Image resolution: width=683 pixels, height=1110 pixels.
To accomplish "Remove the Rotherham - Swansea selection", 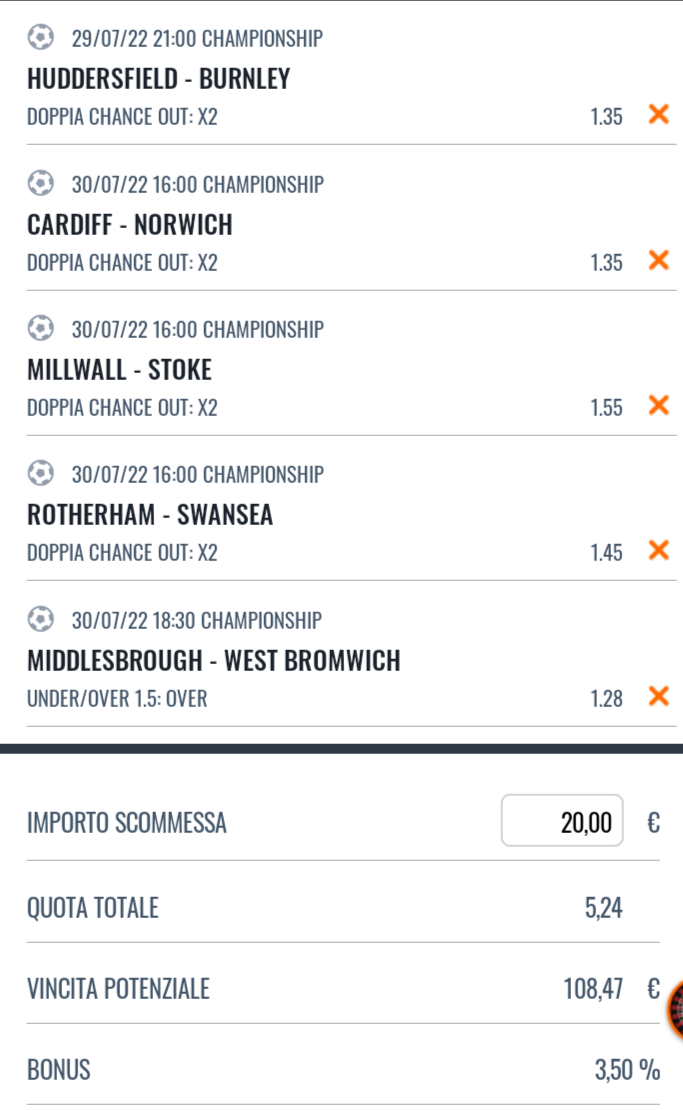I will [x=658, y=550].
